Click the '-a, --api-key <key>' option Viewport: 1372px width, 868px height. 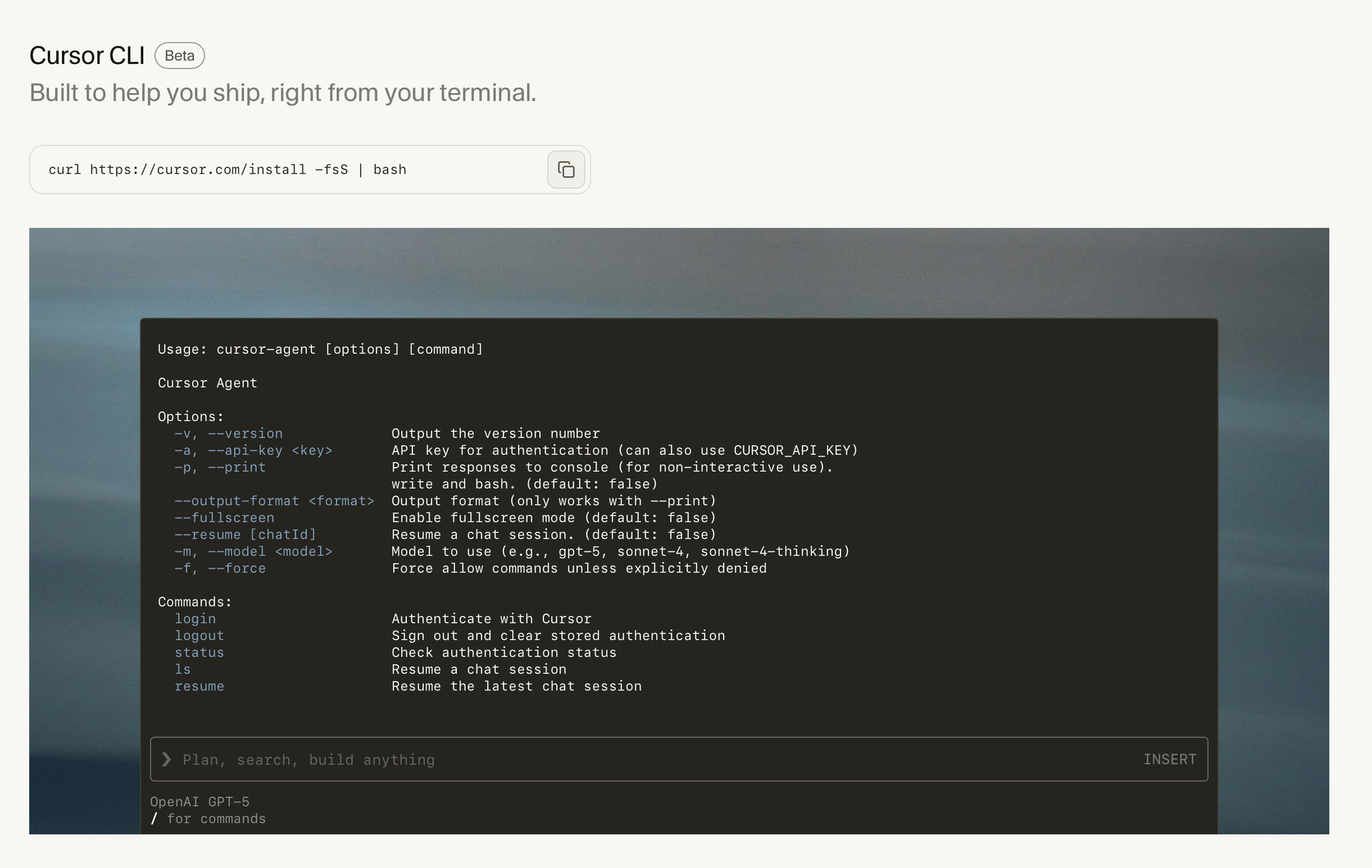253,450
